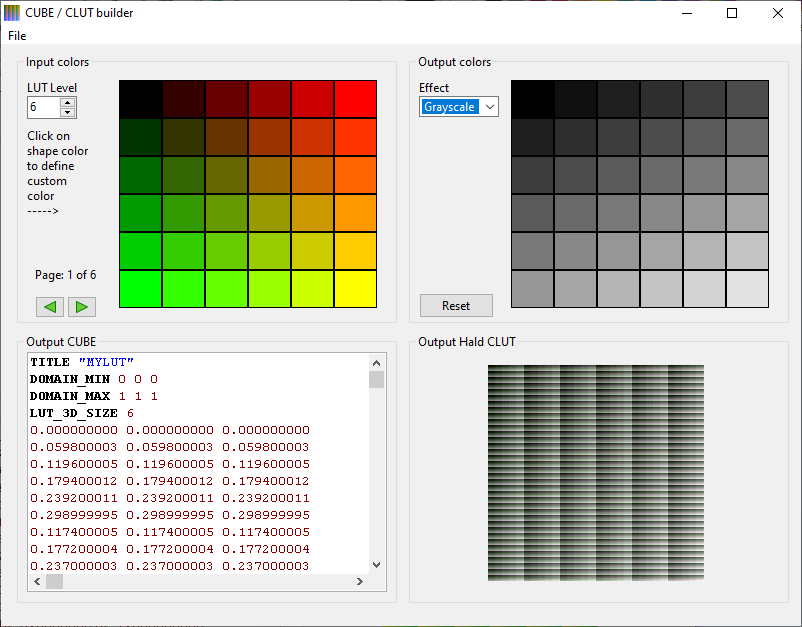This screenshot has width=802, height=627.
Task: Click the CUBE / CLUT builder title bar app icon
Action: click(12, 13)
